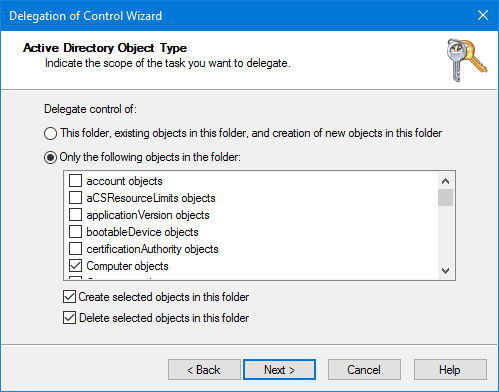Uncheck the Computer objects checkbox
The height and width of the screenshot is (392, 499).
75,266
